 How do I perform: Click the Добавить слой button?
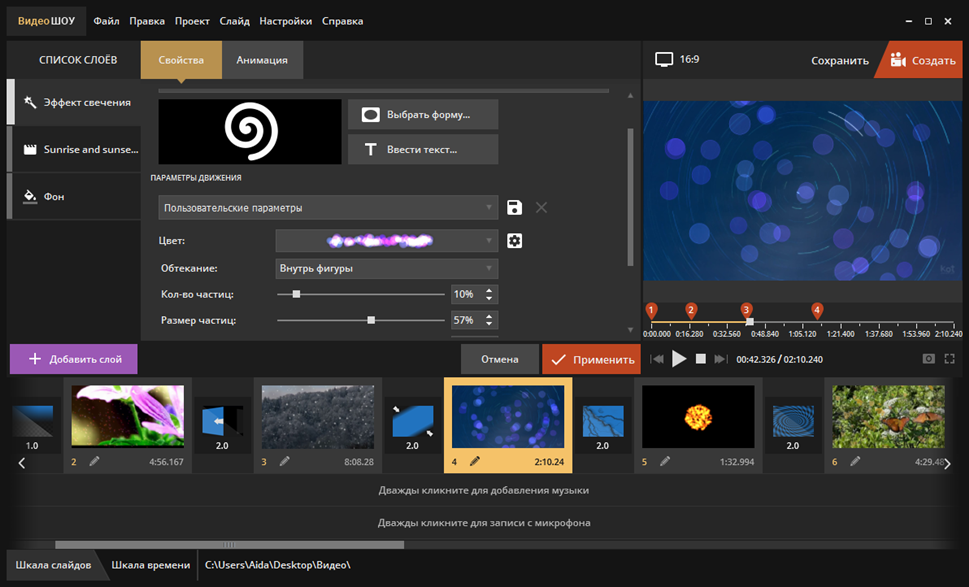[73, 359]
